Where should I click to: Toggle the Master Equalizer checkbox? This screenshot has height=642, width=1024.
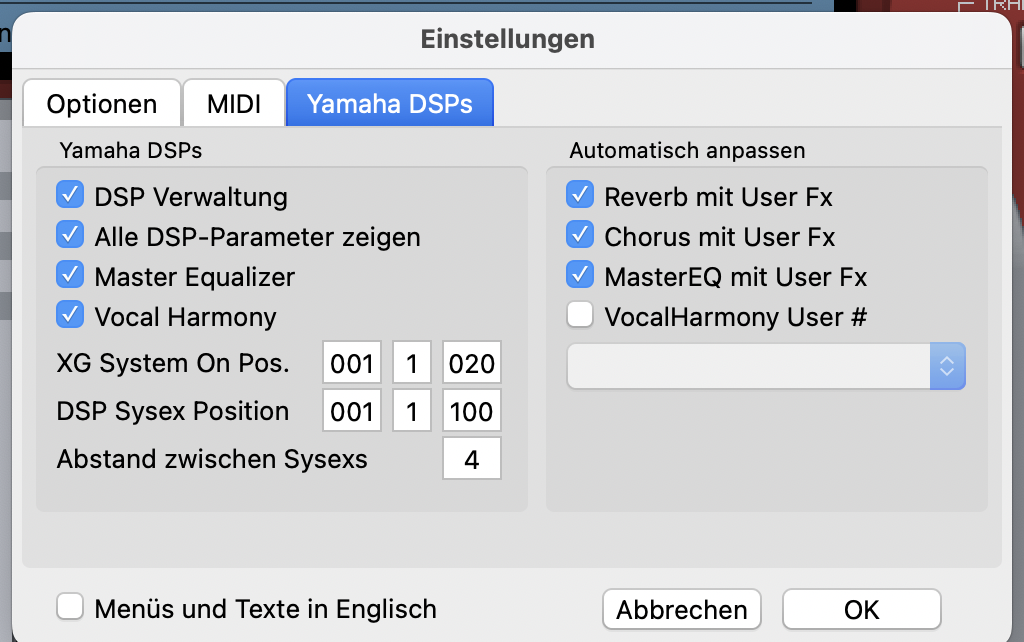71,276
